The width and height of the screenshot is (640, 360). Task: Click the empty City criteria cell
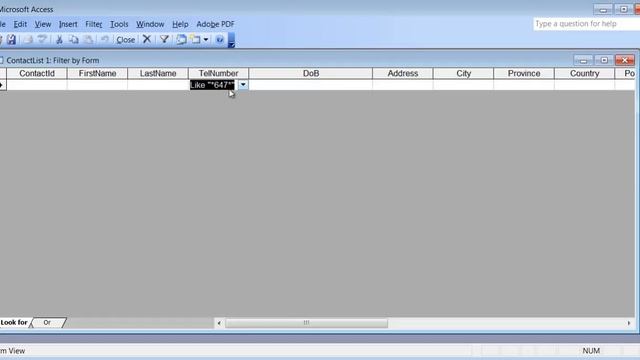click(x=463, y=85)
